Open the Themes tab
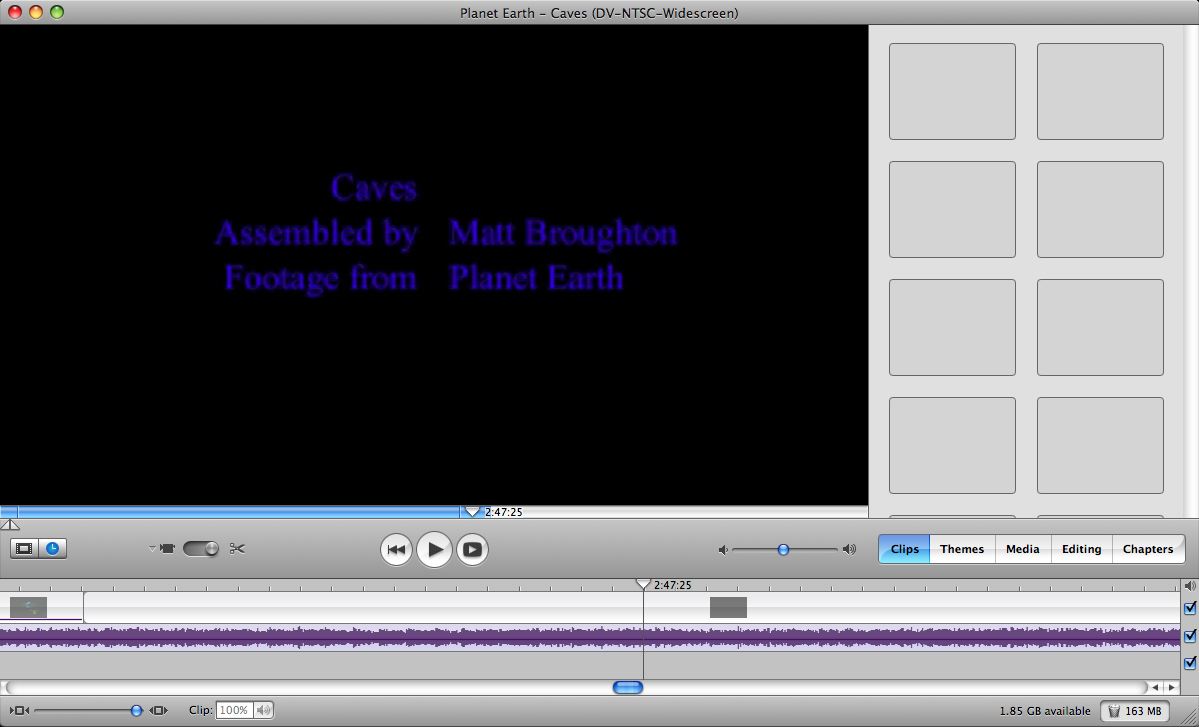 [x=962, y=549]
